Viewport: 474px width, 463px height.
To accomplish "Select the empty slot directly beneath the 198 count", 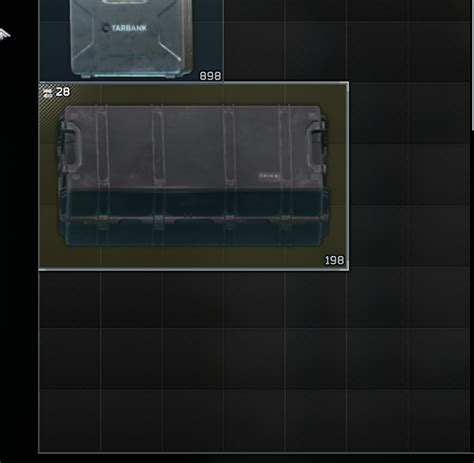I will coord(316,297).
